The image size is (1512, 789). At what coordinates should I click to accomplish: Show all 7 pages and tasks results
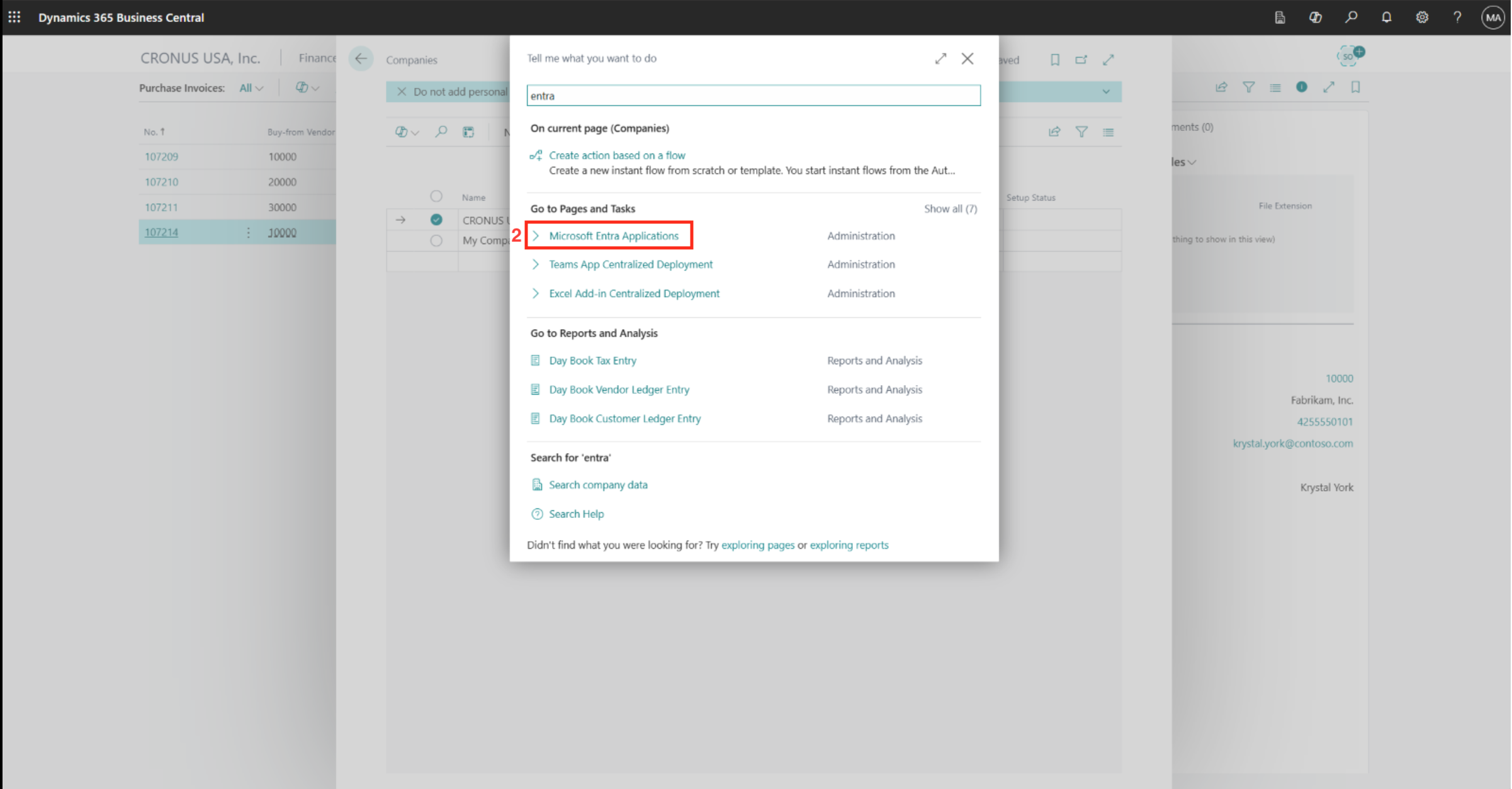tap(951, 209)
